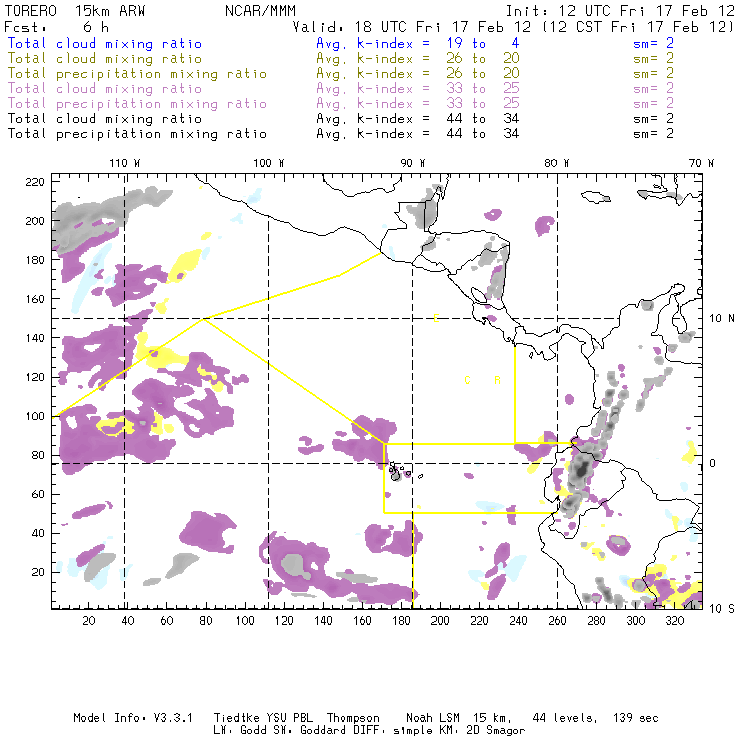
Task: Click the x-axis tick label "260"
Action: pos(557,621)
